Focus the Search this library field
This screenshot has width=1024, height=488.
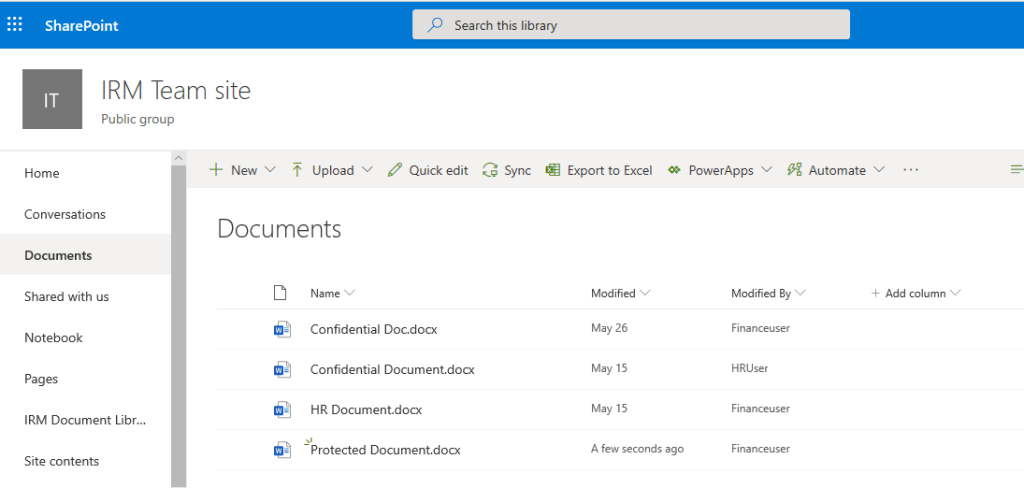(x=631, y=25)
